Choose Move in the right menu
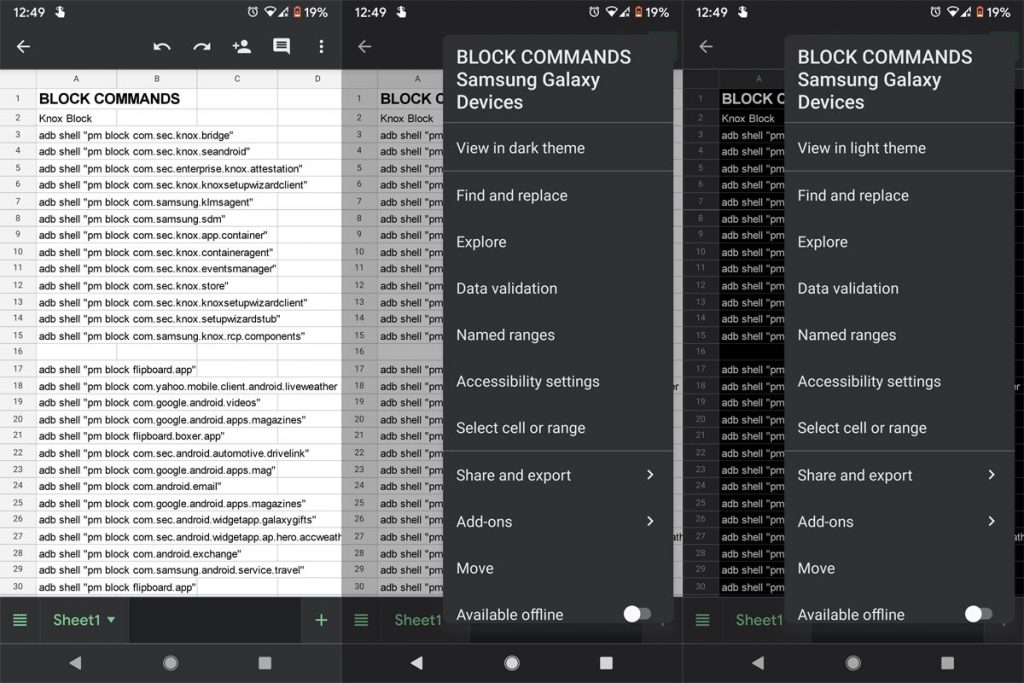 899,568
